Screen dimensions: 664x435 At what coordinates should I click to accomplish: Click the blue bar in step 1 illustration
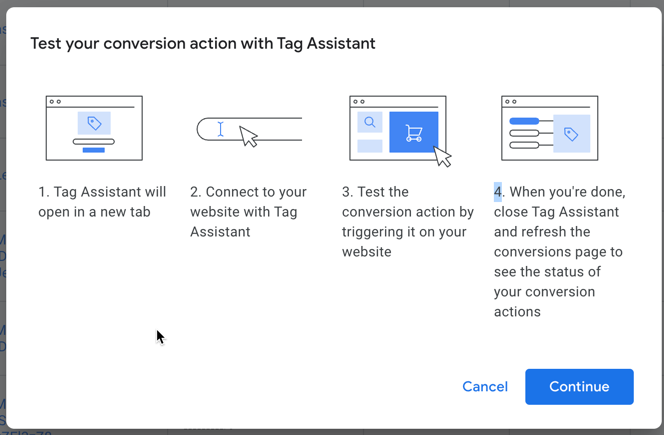93,150
